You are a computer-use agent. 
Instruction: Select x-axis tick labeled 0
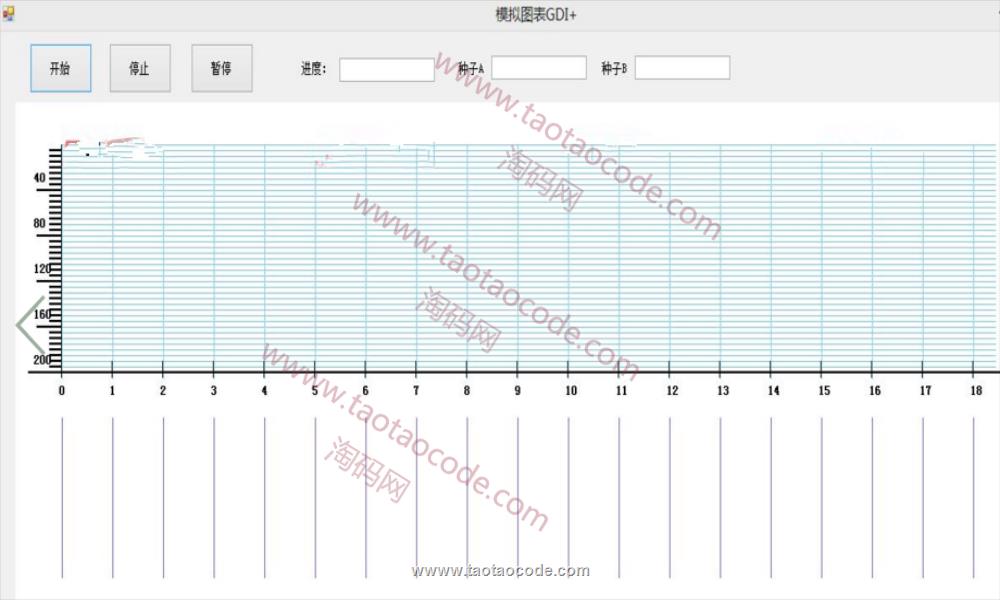pos(62,391)
